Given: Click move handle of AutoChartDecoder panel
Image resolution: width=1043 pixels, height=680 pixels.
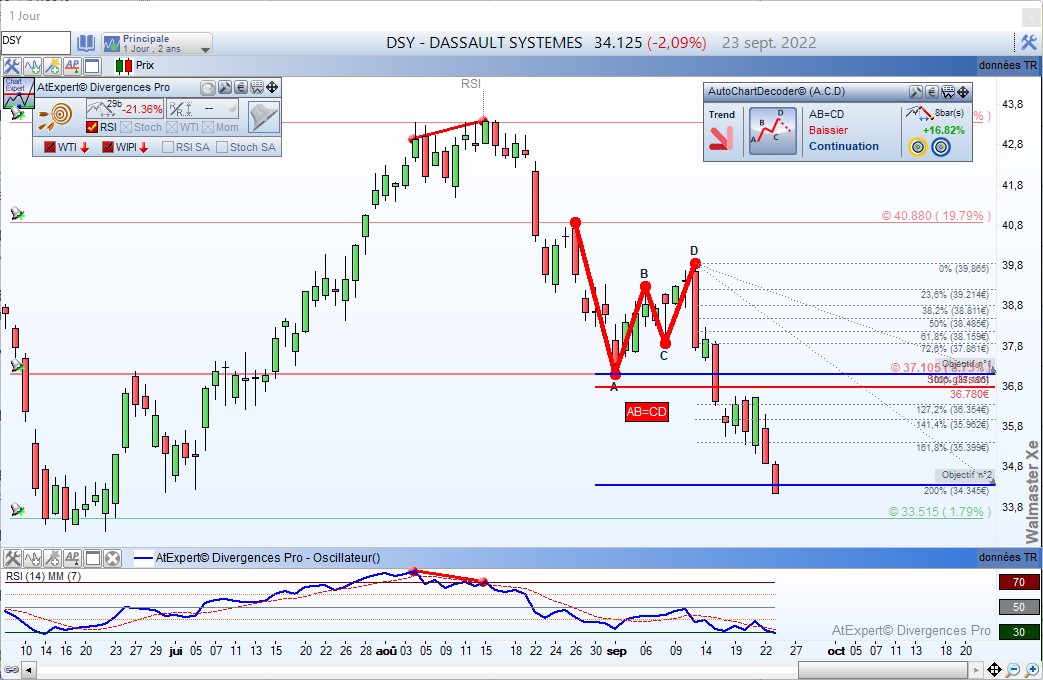Looking at the screenshot, I should click(x=963, y=92).
